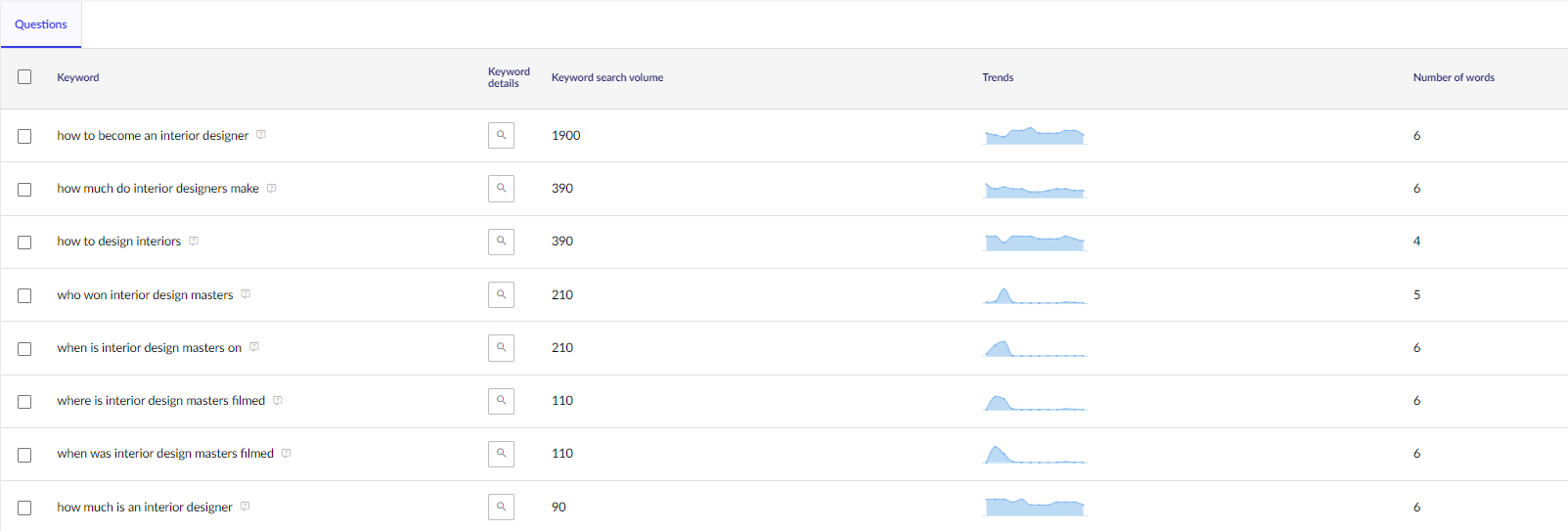1568x531 pixels.
Task: Sort by Number of words column header
Action: [x=1454, y=77]
